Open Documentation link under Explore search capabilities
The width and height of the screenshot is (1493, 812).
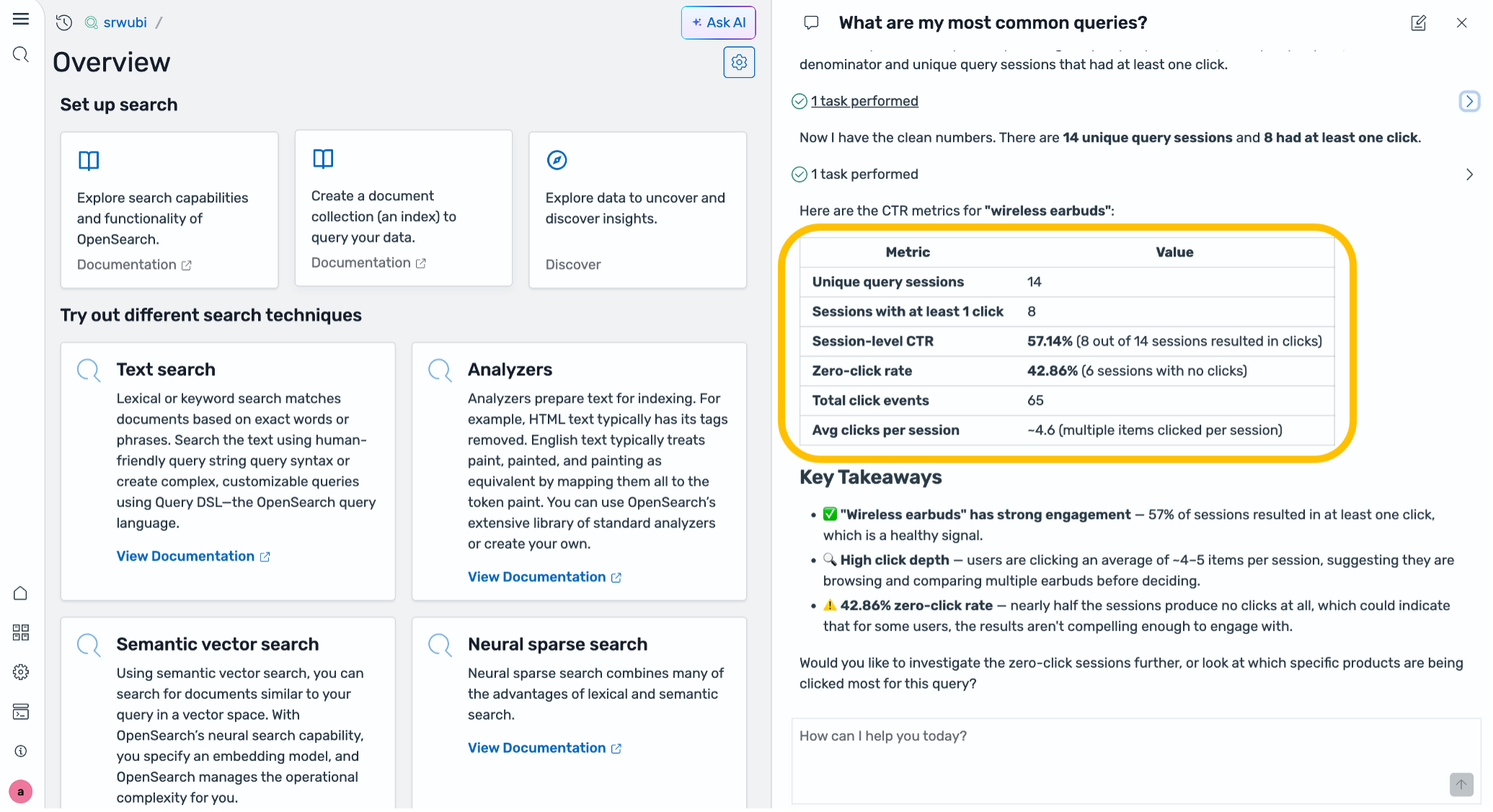[134, 265]
